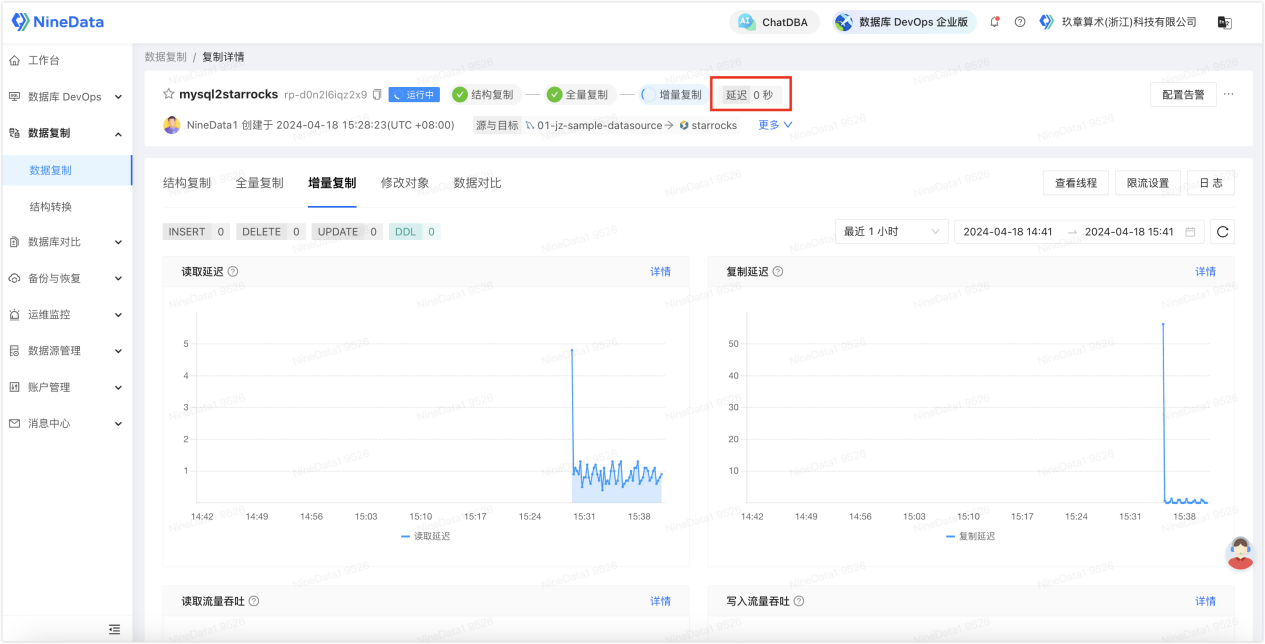1265x644 pixels.
Task: Select 数据复制 submenu item
Action: point(66,170)
